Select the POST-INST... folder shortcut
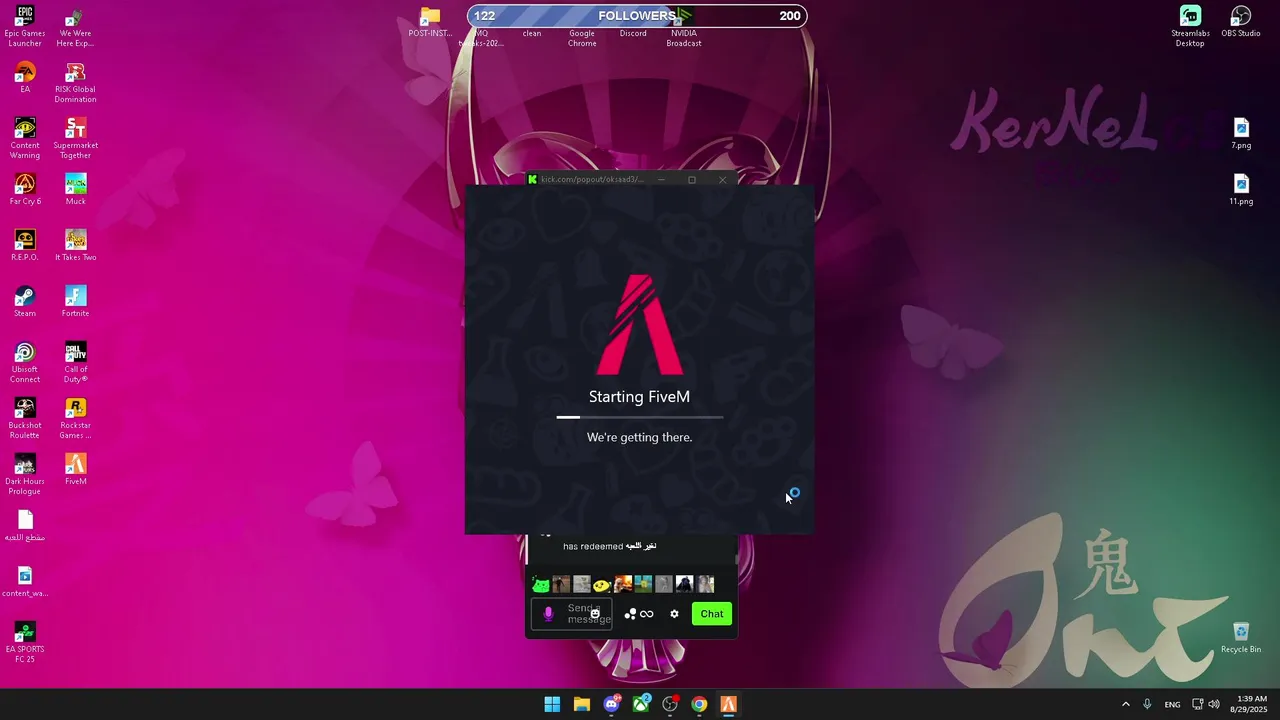The width and height of the screenshot is (1280, 720). click(430, 22)
